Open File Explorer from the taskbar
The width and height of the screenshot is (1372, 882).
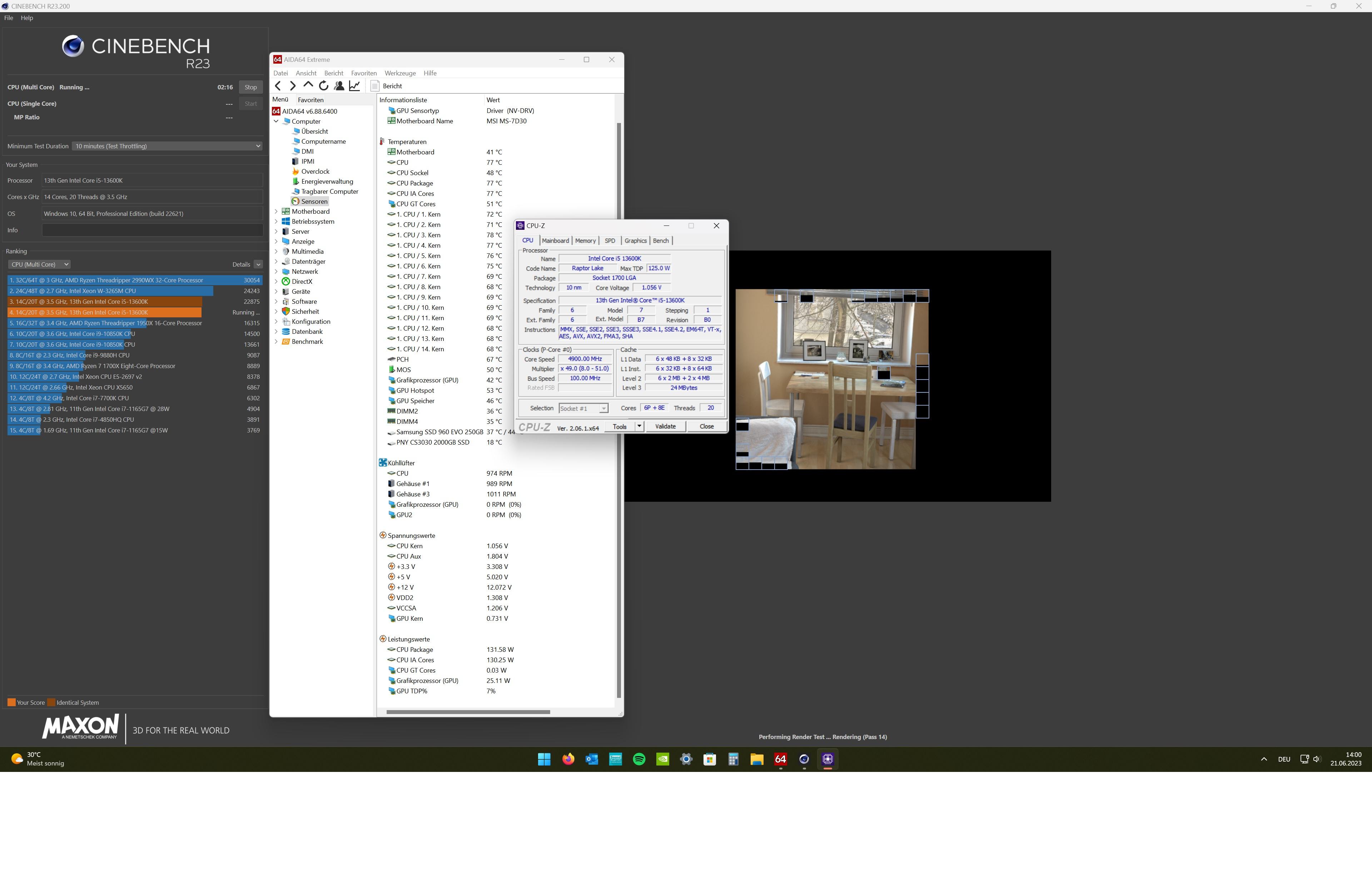[x=757, y=759]
